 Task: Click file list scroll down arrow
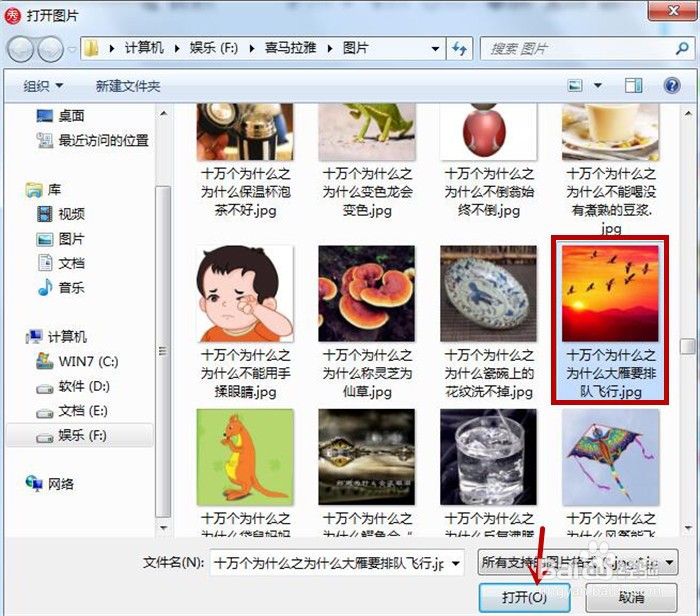[688, 528]
